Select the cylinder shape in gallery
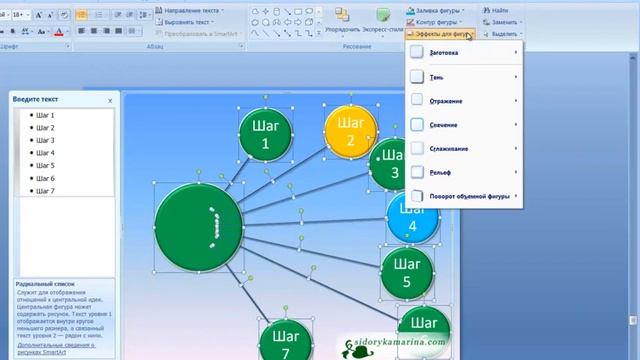Viewport: 640px width, 360px height. [277, 11]
